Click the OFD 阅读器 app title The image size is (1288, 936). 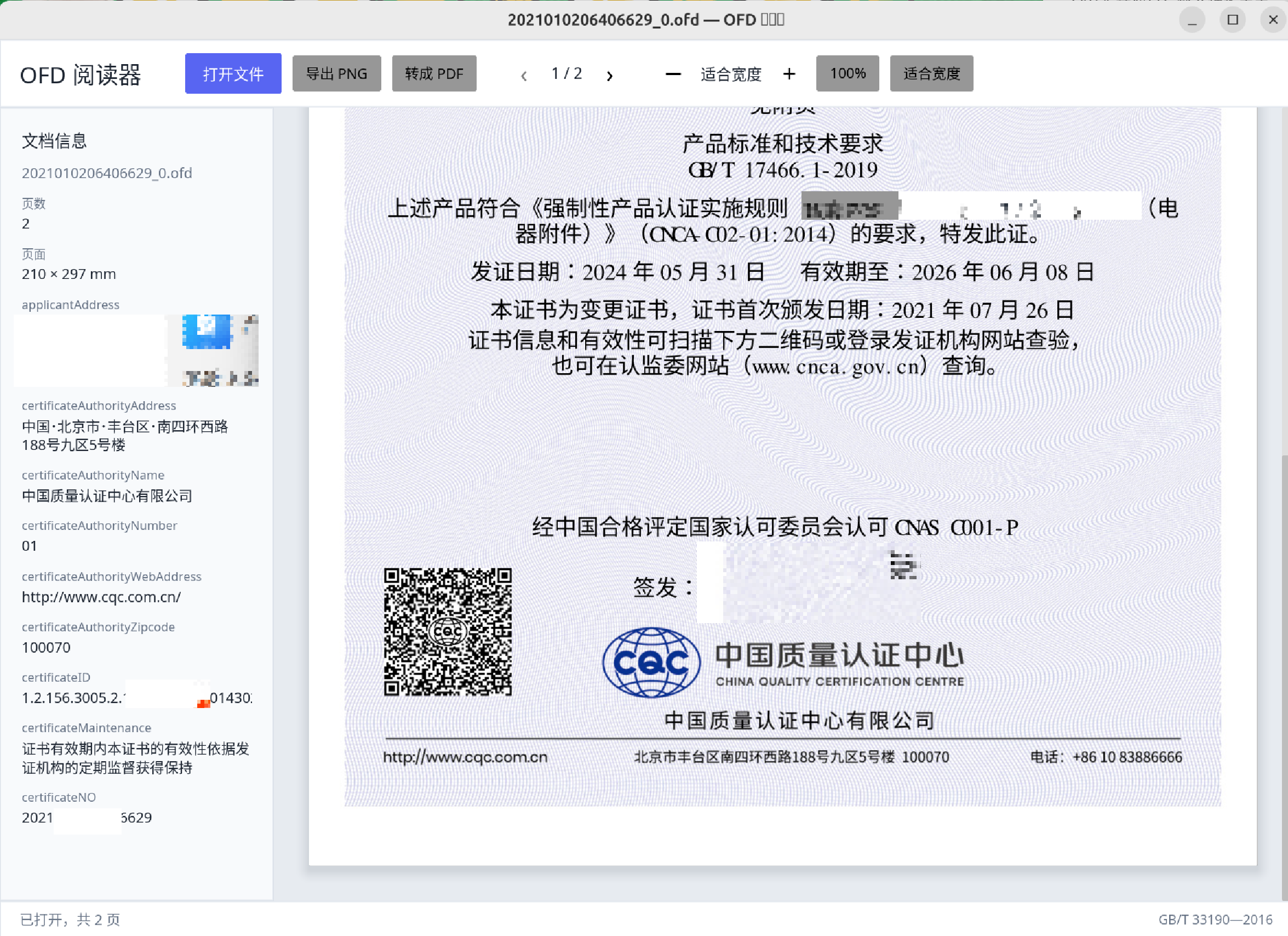point(80,75)
